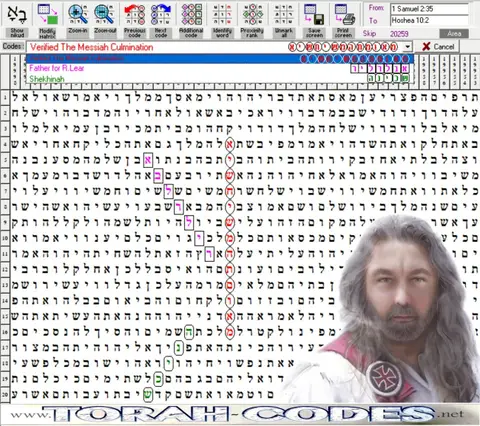Image resolution: width=480 pixels, height=426 pixels.
Task: Click the To field 'Hoshea 10:2'
Action: pos(429,21)
